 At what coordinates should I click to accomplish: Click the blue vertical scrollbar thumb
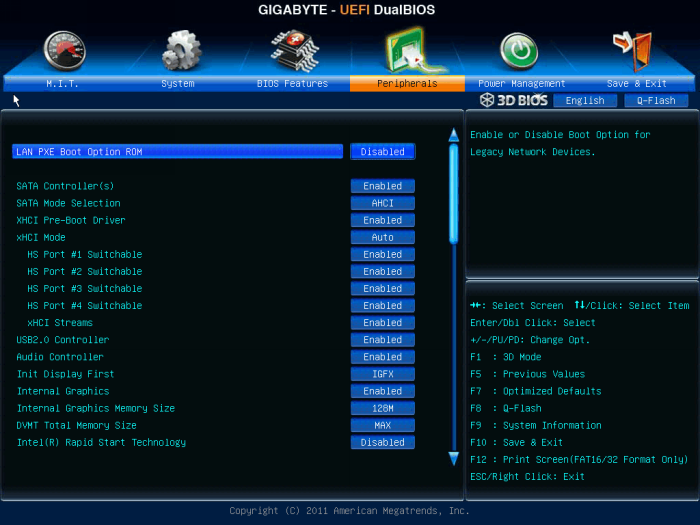(x=453, y=190)
